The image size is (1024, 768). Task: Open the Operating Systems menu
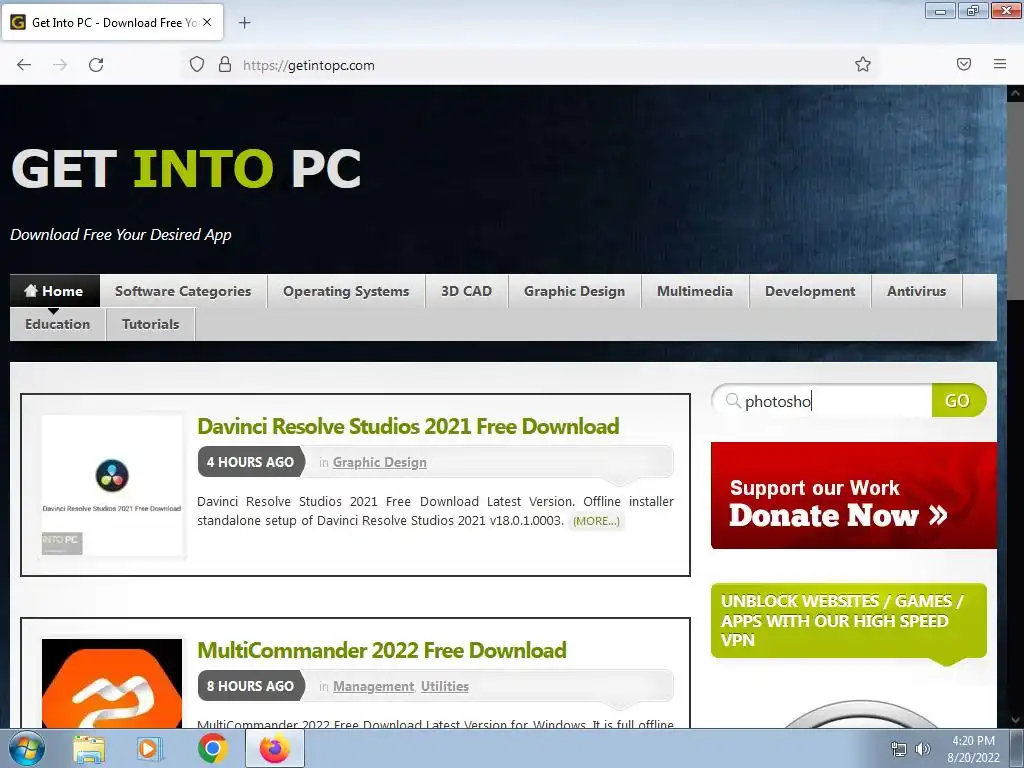click(346, 291)
